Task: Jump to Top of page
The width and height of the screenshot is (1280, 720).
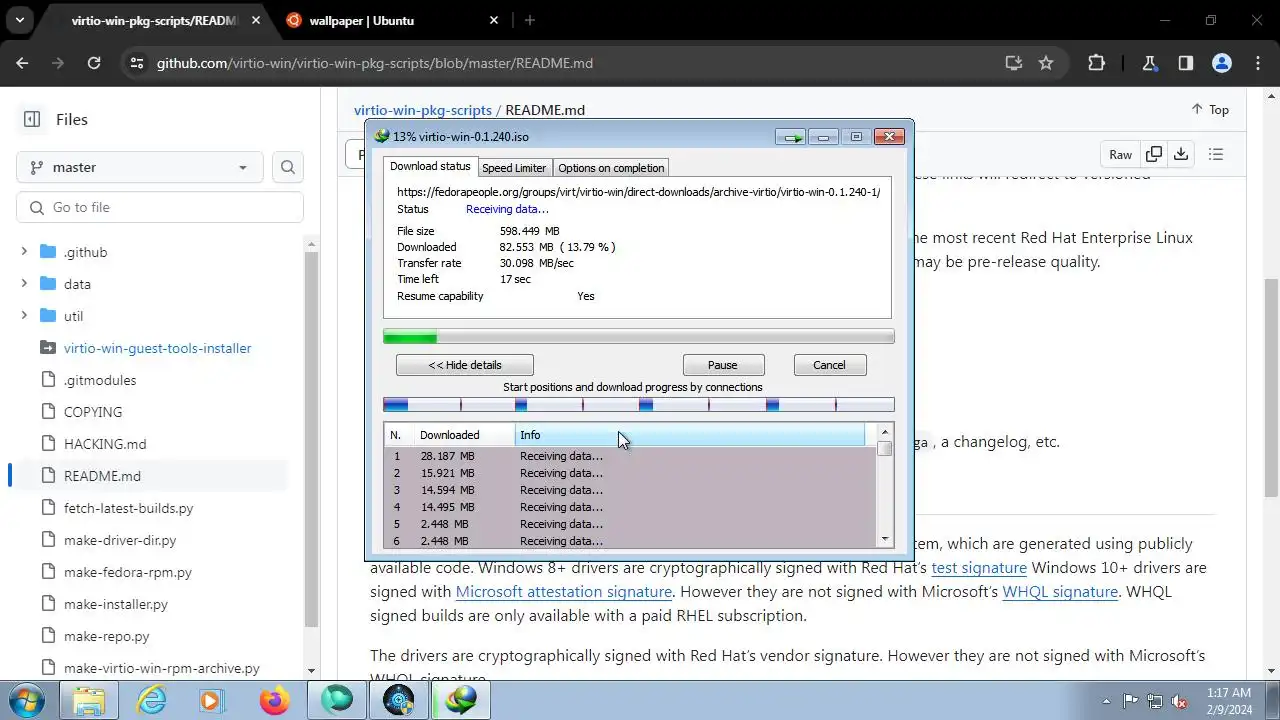Action: click(x=1210, y=110)
